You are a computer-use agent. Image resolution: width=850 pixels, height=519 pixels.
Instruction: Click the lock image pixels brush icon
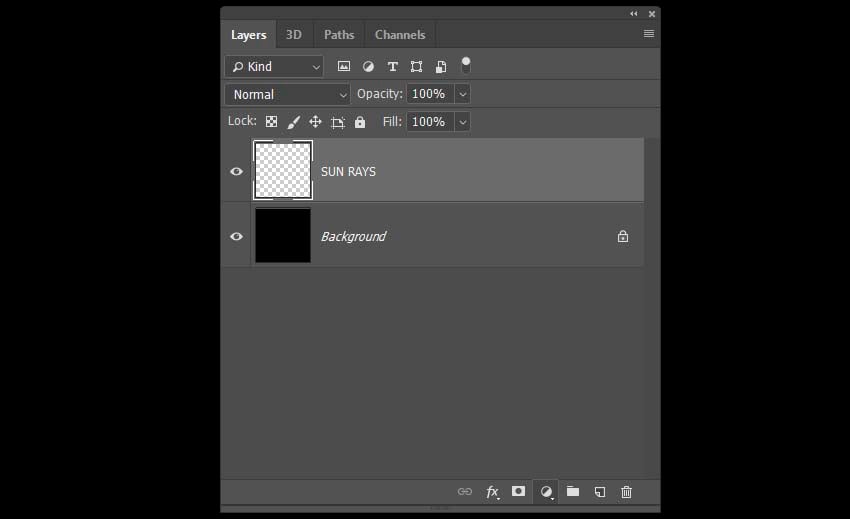point(294,122)
